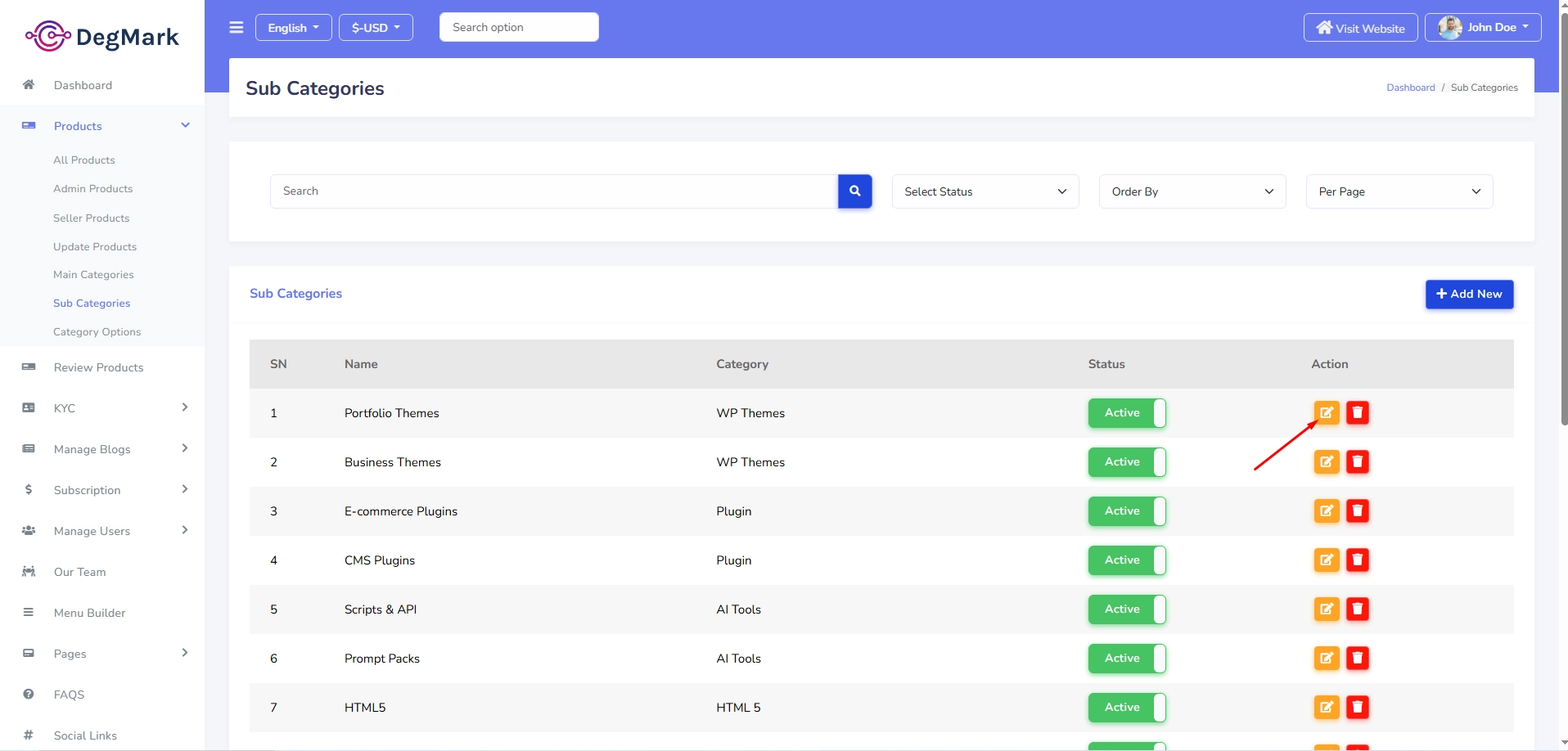Expand the KYC sidebar section
Viewport: 1568px width, 751px height.
pyautogui.click(x=102, y=407)
